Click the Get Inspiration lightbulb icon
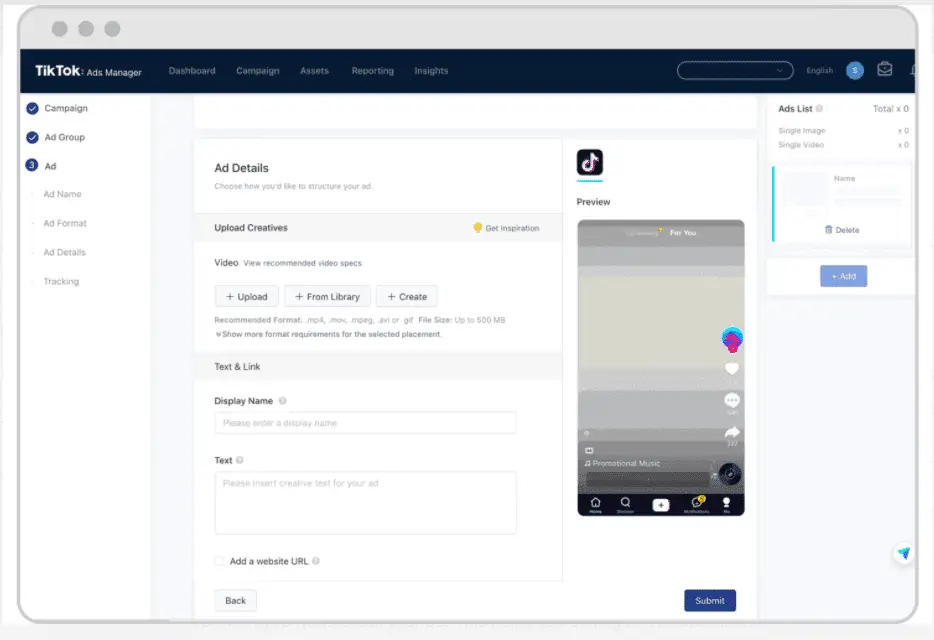Screen dimensions: 934x640 pyautogui.click(x=478, y=228)
